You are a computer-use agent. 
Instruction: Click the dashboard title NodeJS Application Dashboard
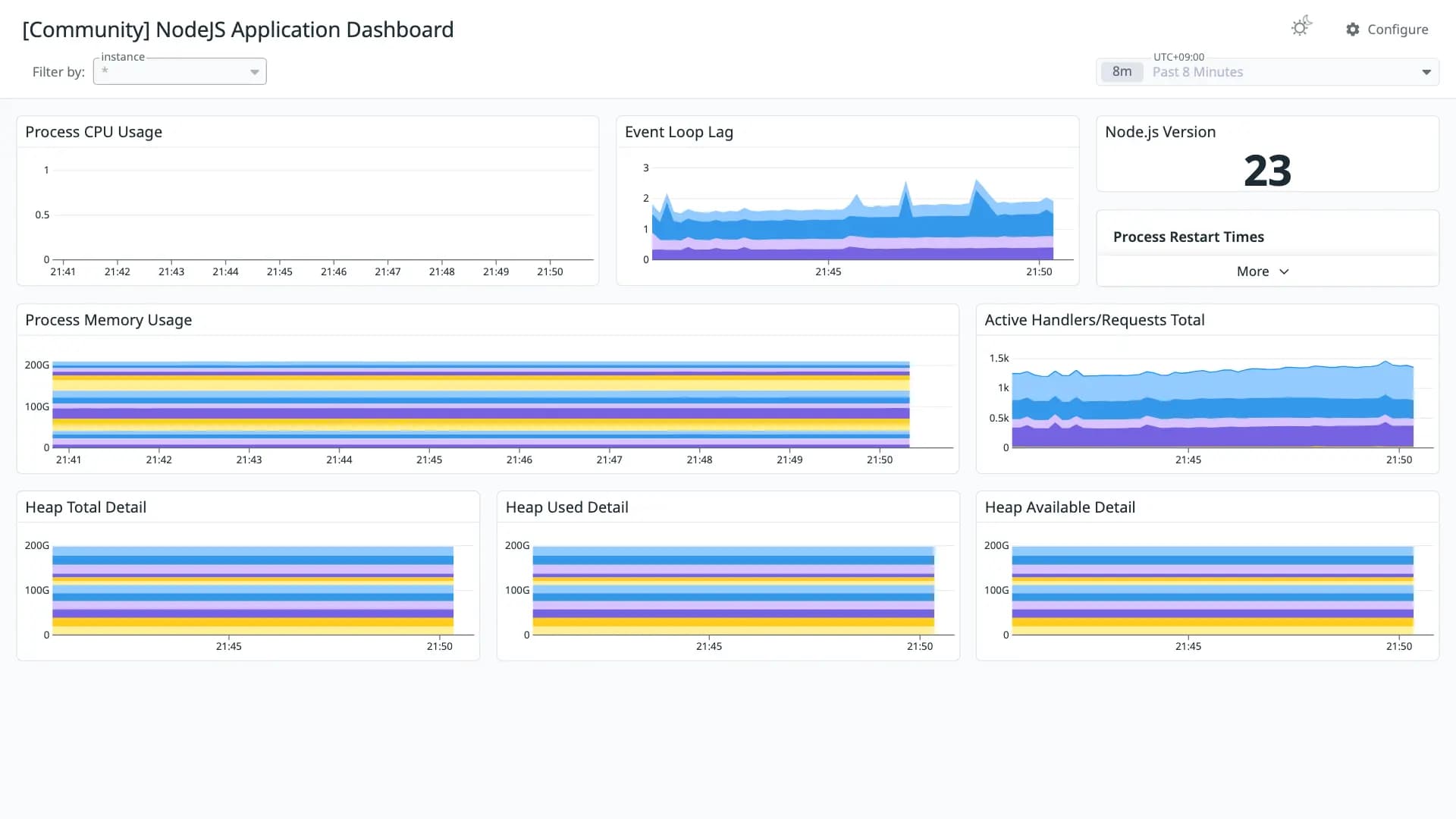coord(238,30)
